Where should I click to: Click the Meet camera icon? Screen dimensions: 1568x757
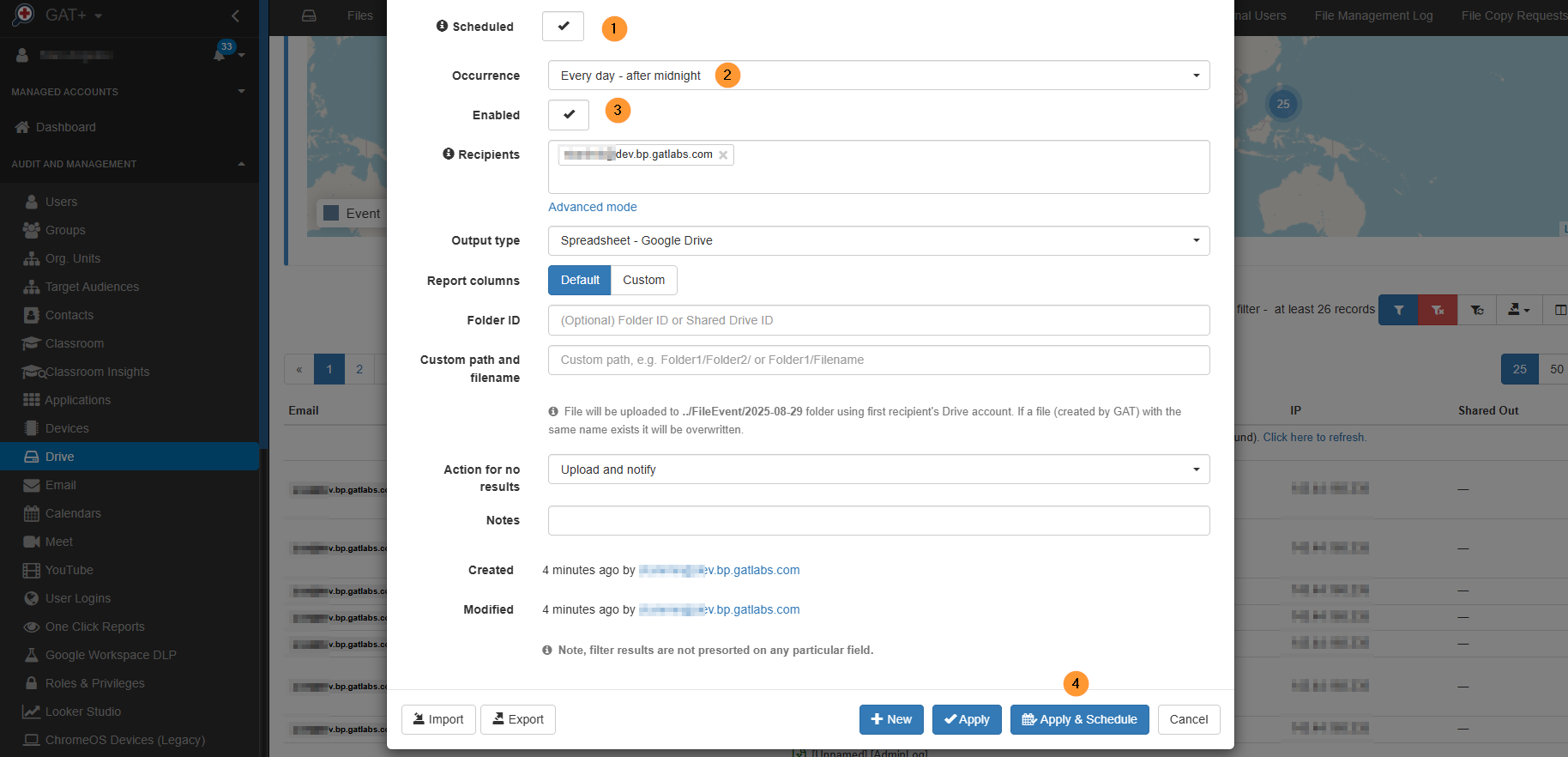coord(32,542)
